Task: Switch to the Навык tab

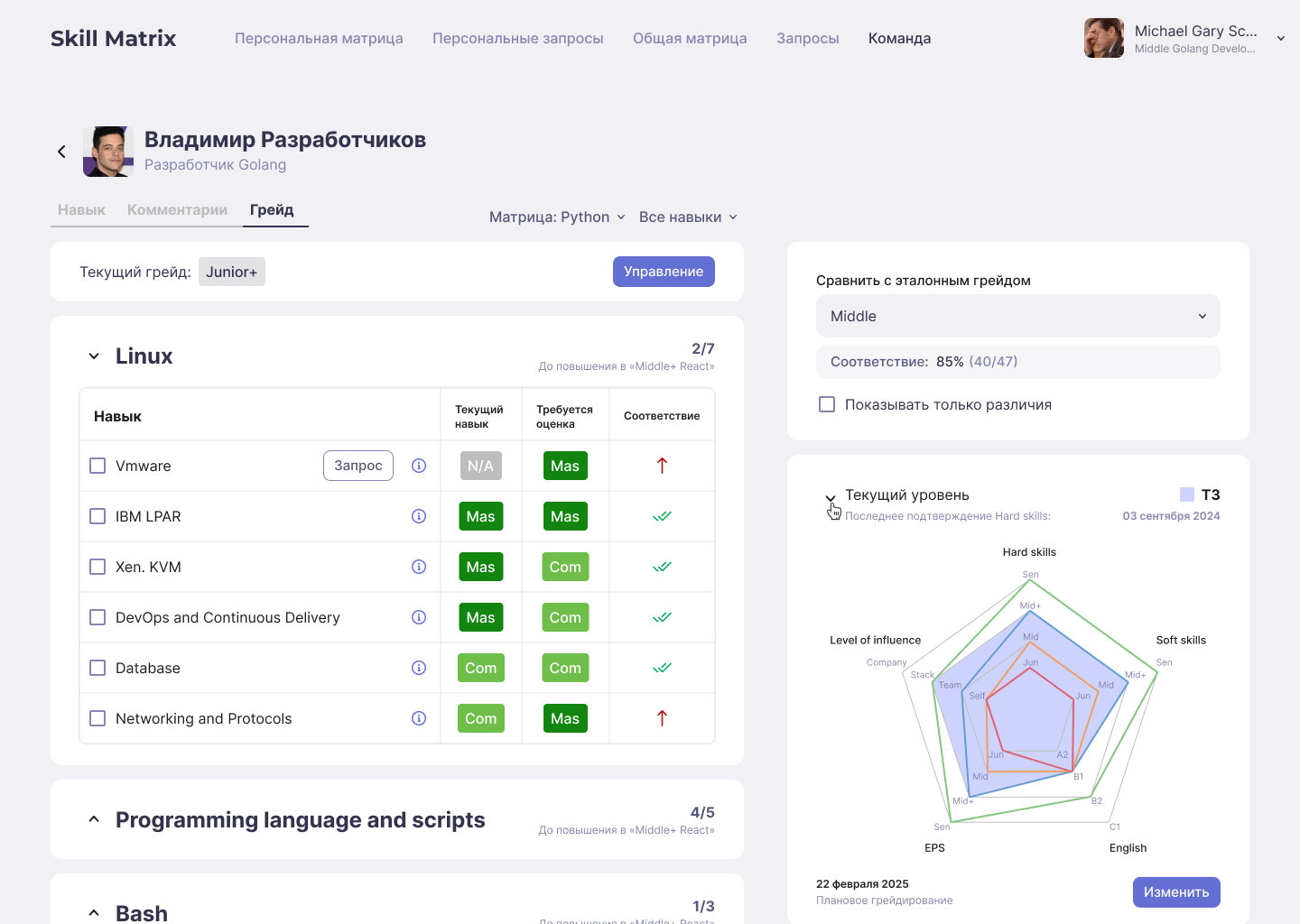Action: click(81, 209)
